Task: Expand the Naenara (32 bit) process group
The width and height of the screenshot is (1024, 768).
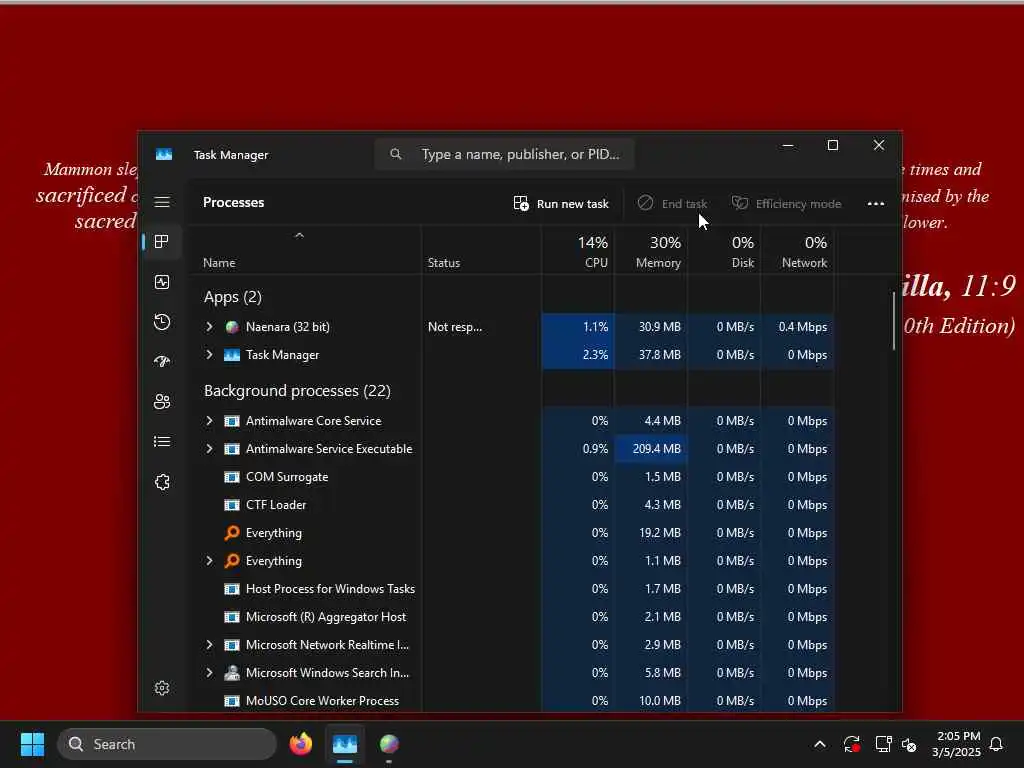Action: coord(209,327)
